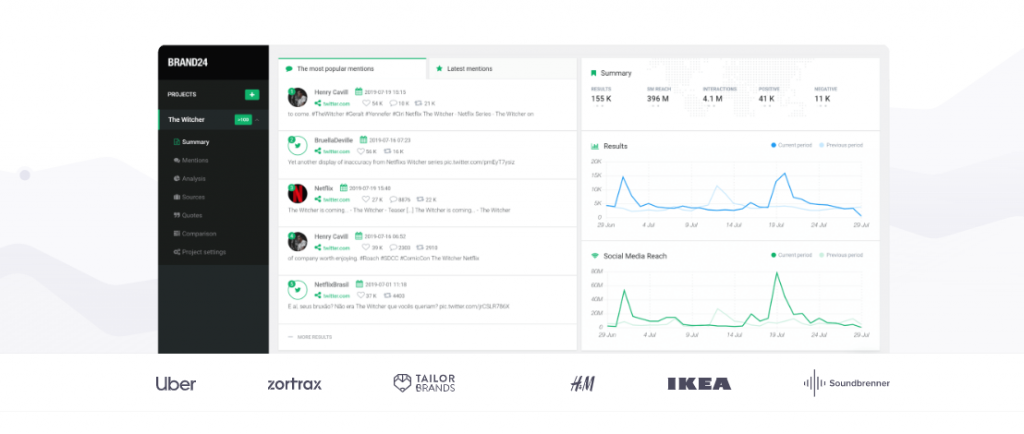Collapse The Witcher project chevron
Screen dimensions: 1024x434
point(257,120)
